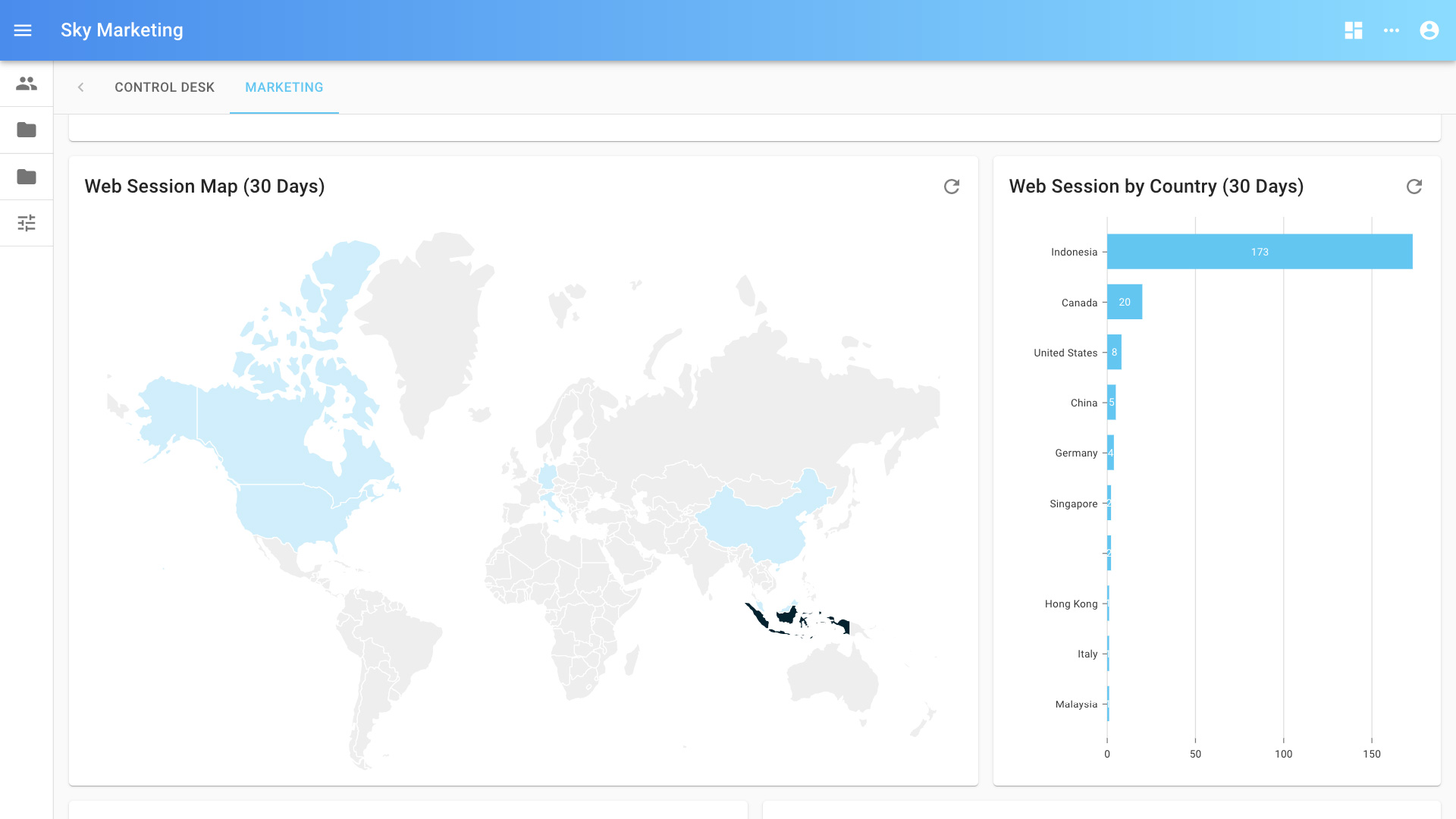This screenshot has width=1456, height=819.
Task: Open the tune sliders settings sidebar icon
Action: tap(27, 223)
